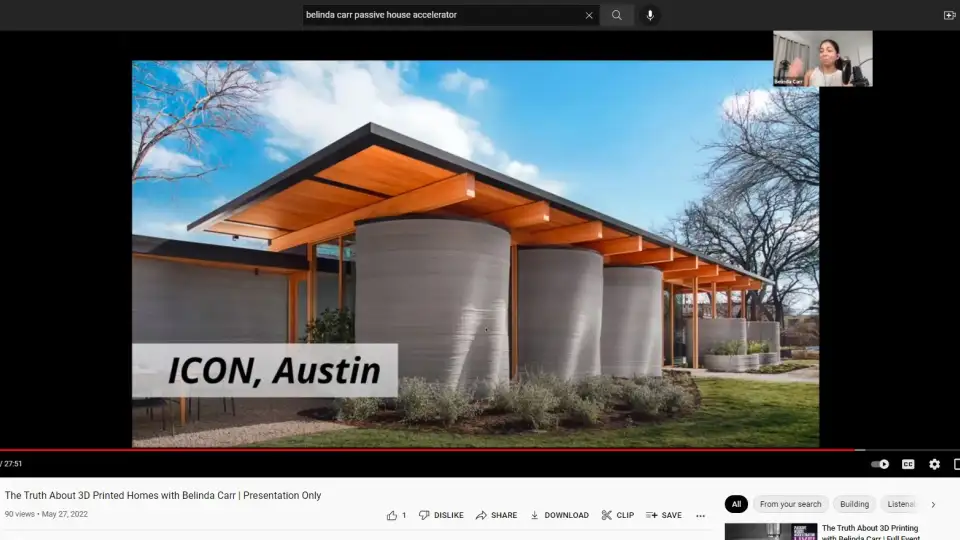This screenshot has width=960, height=540.
Task: Open the Create video icon
Action: (949, 15)
